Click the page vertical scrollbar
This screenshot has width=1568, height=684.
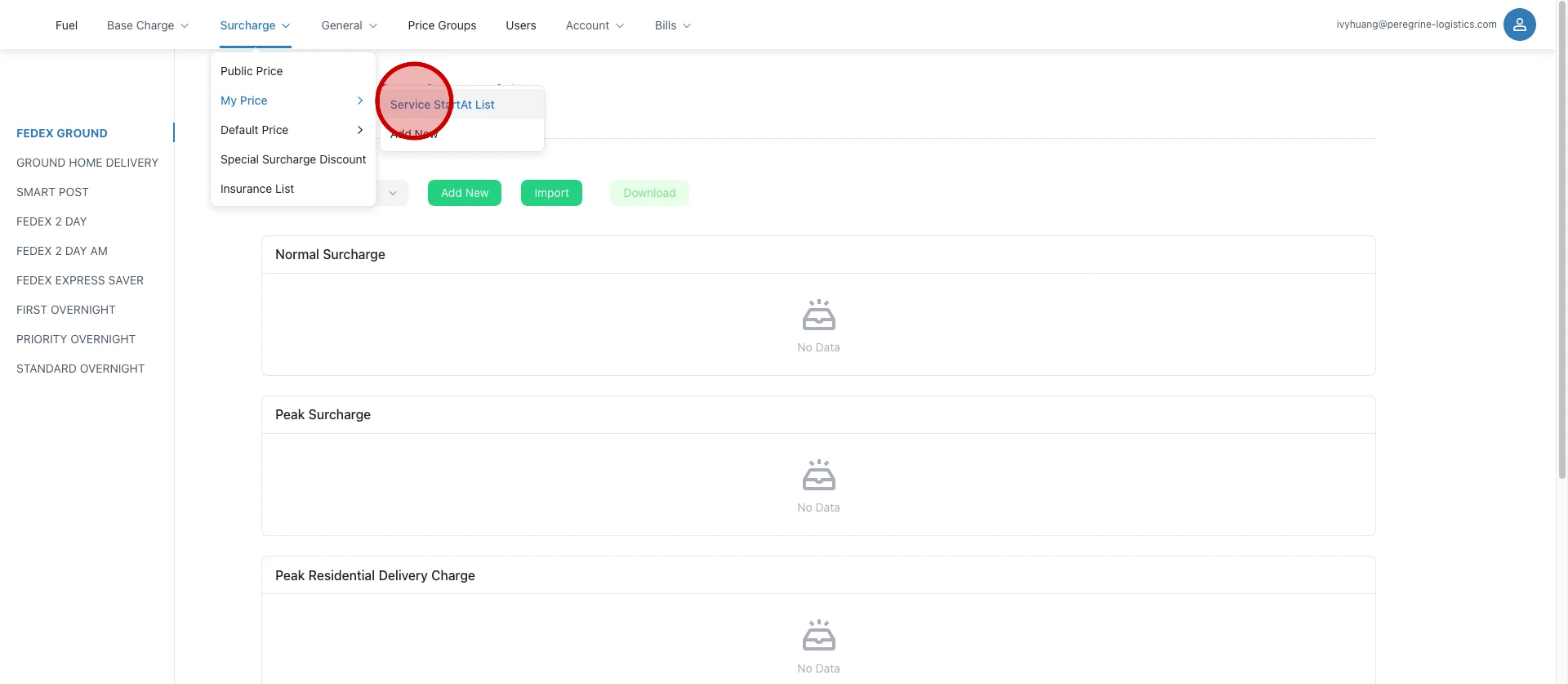[x=1561, y=245]
